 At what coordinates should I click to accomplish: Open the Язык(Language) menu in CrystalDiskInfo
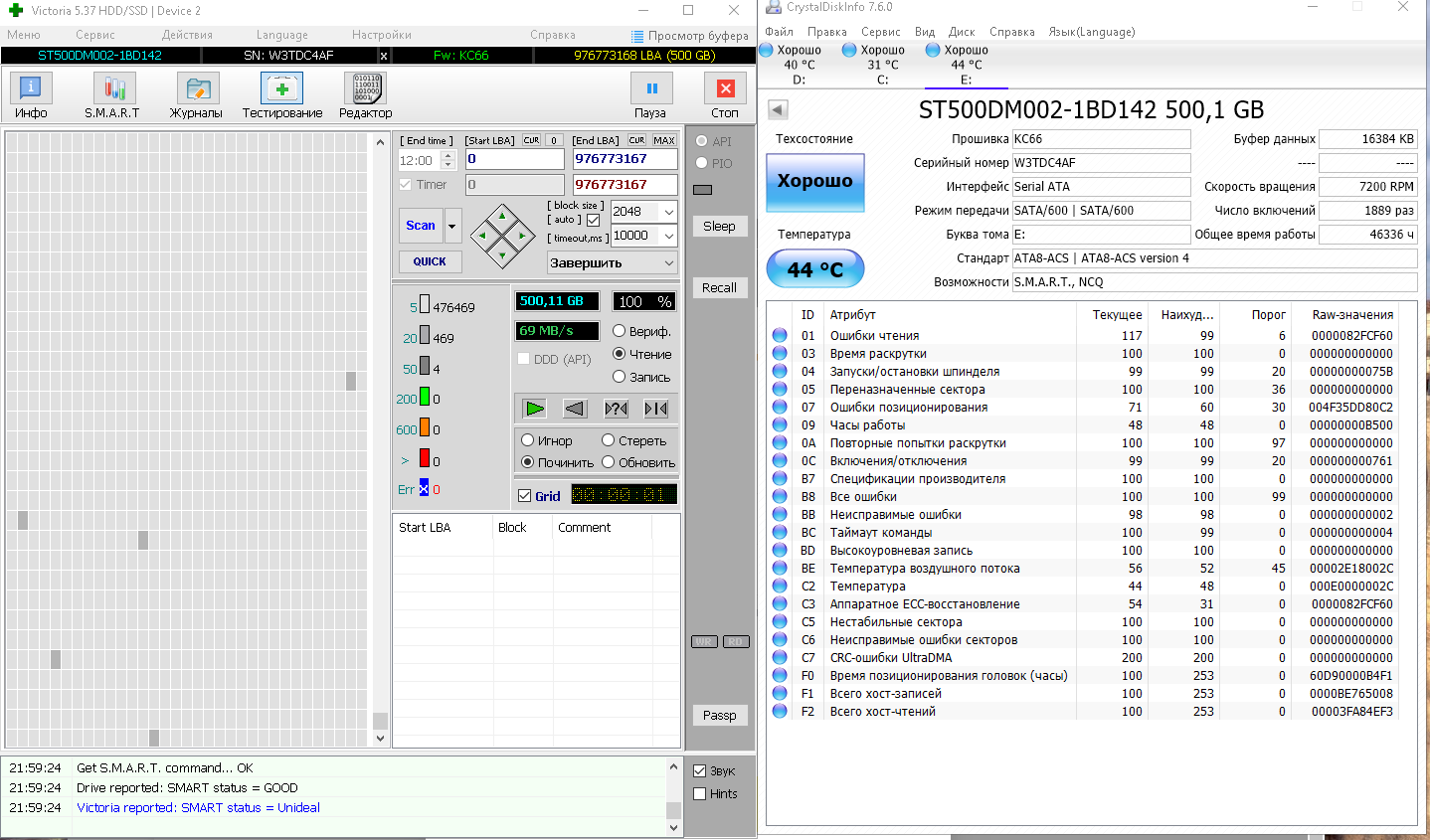tap(1092, 32)
